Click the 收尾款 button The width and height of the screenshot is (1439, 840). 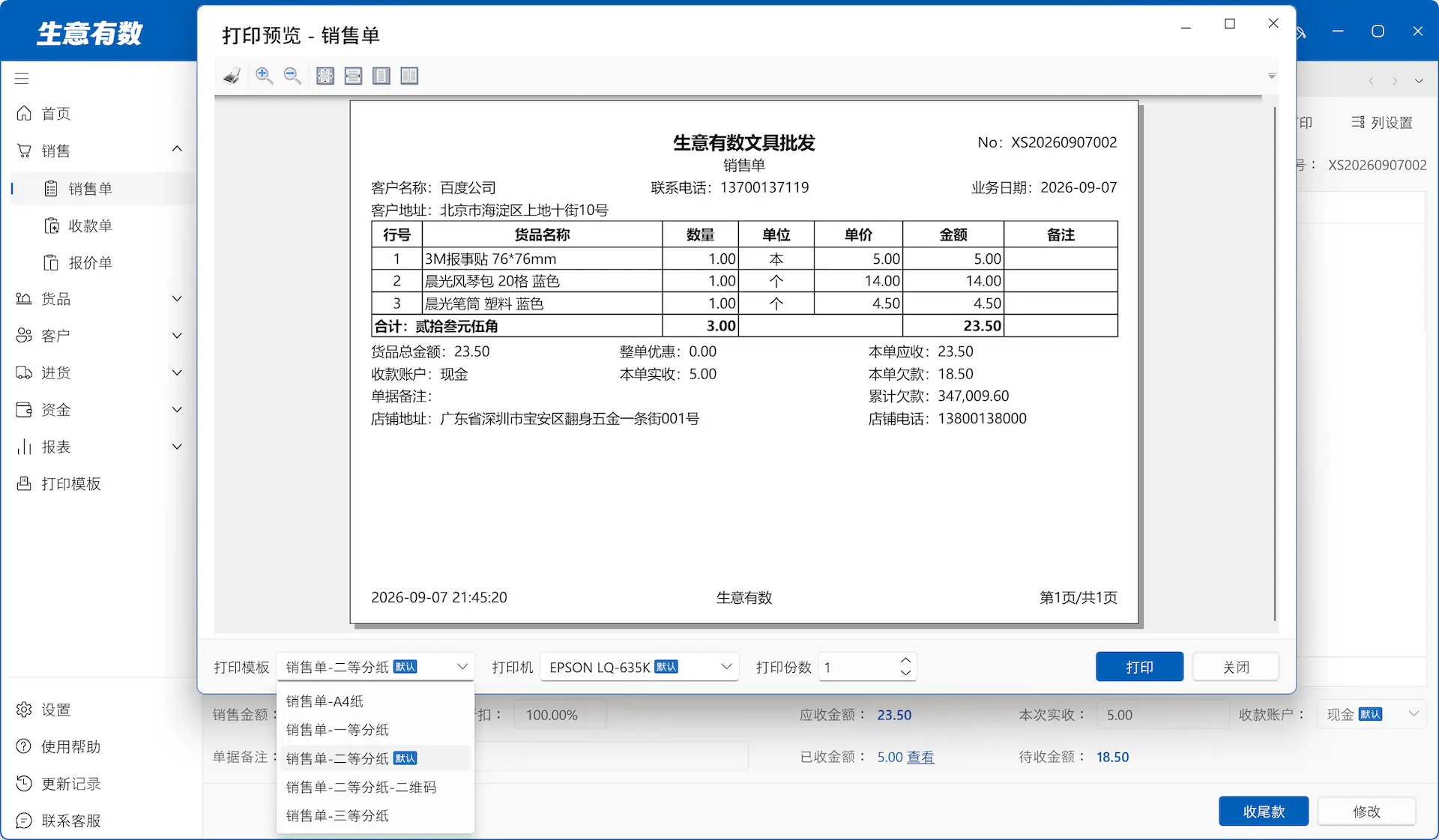[x=1264, y=812]
